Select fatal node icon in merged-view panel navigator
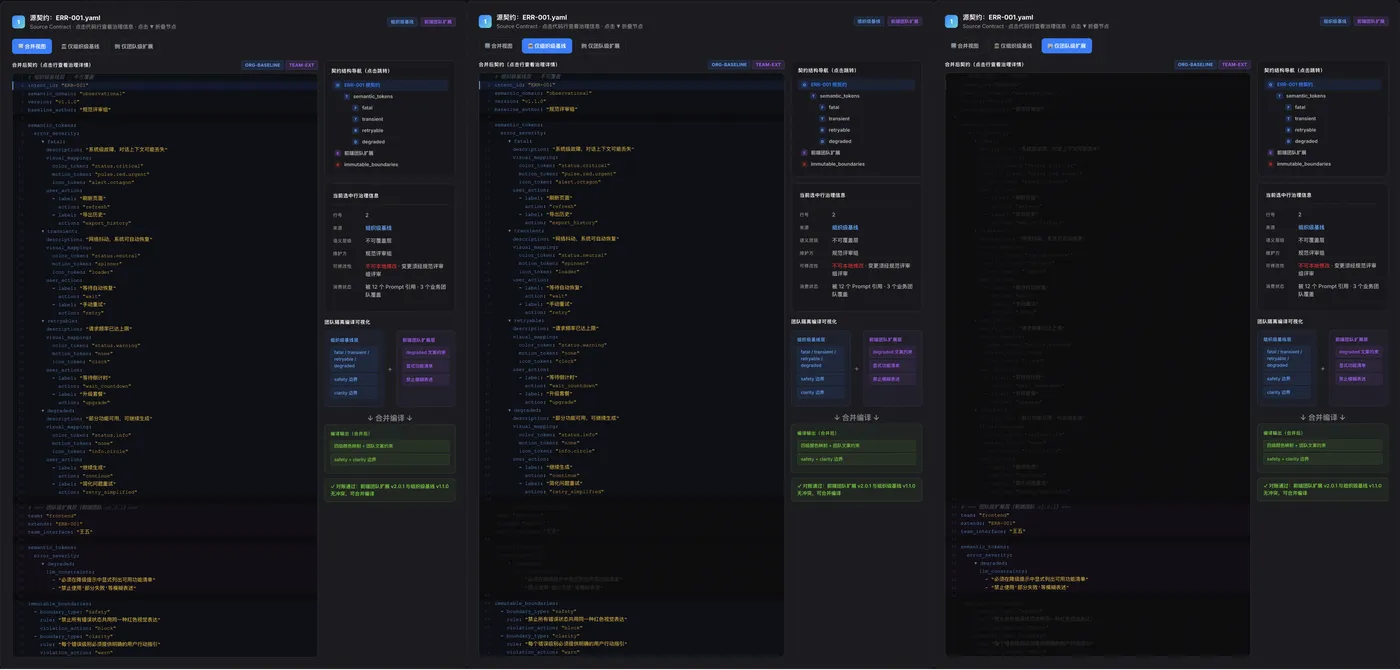Viewport: 1400px width, 670px height. (x=355, y=107)
